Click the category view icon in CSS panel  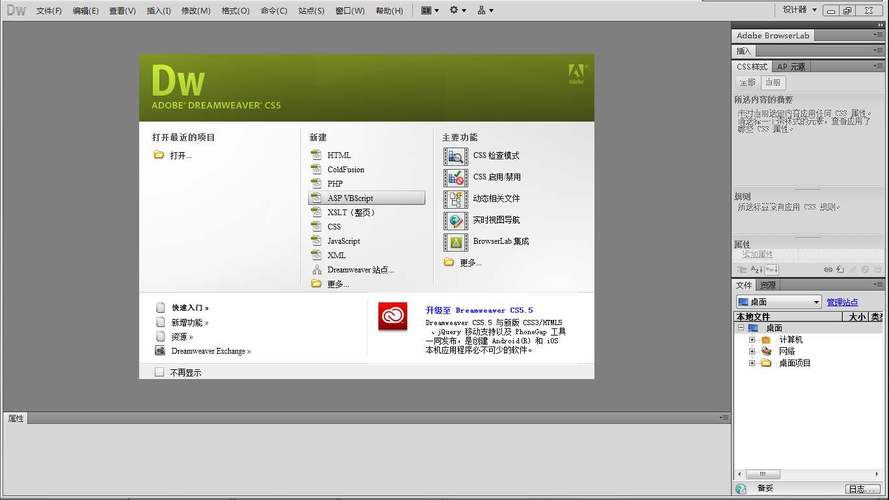click(x=742, y=269)
